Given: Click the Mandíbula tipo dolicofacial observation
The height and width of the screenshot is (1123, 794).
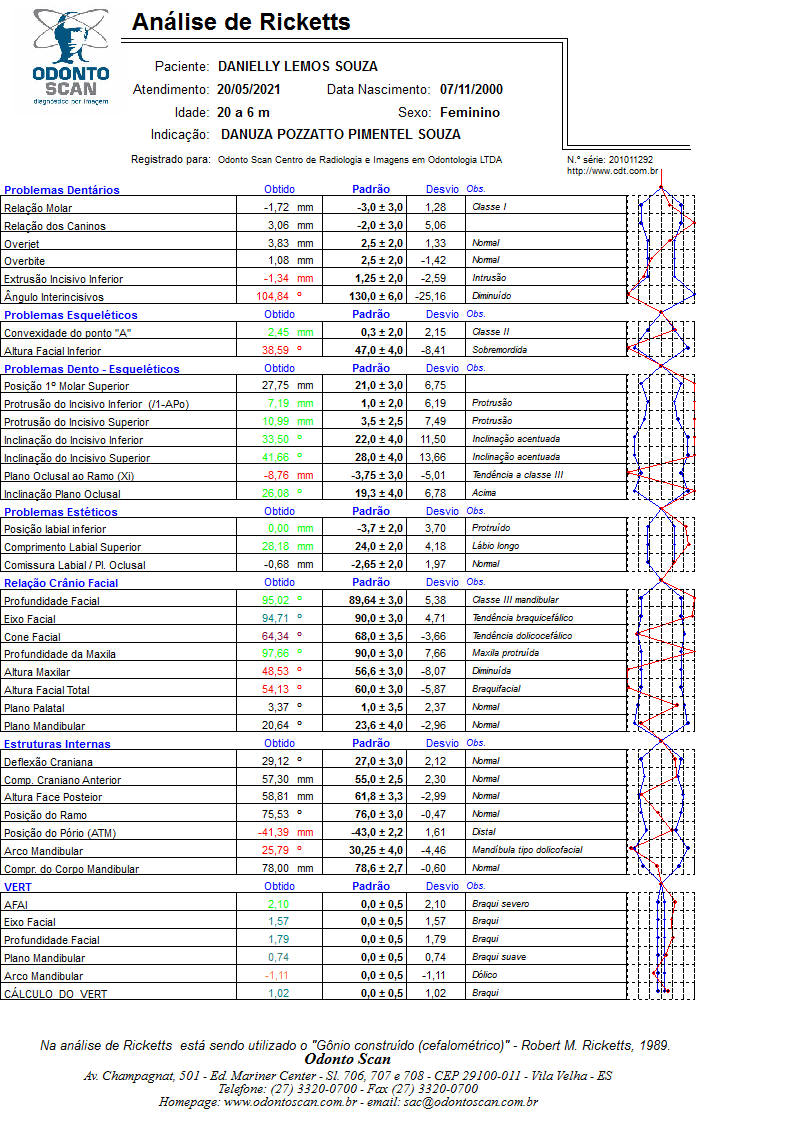Looking at the screenshot, I should 527,850.
